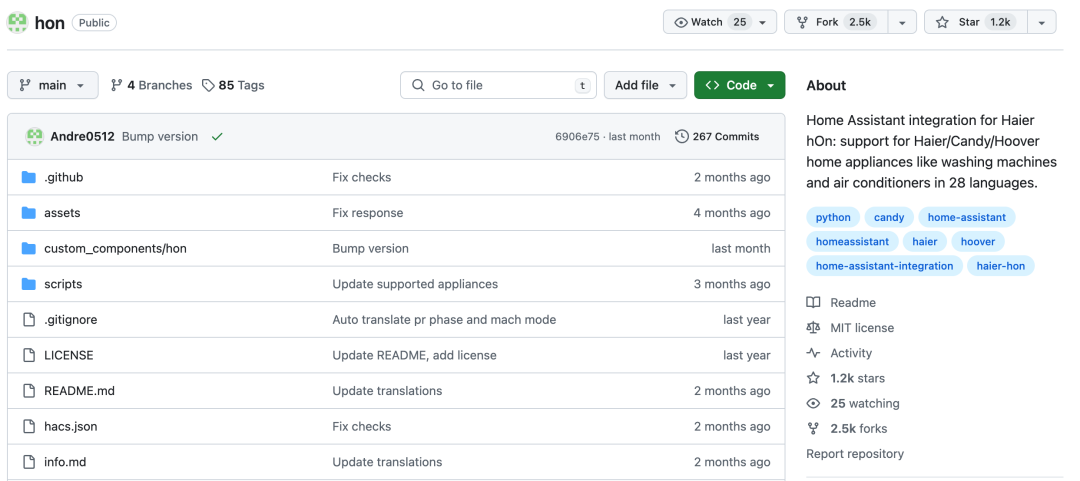The image size is (1080, 481).
Task: Open the Star lists dropdown arrow
Action: [x=1042, y=22]
